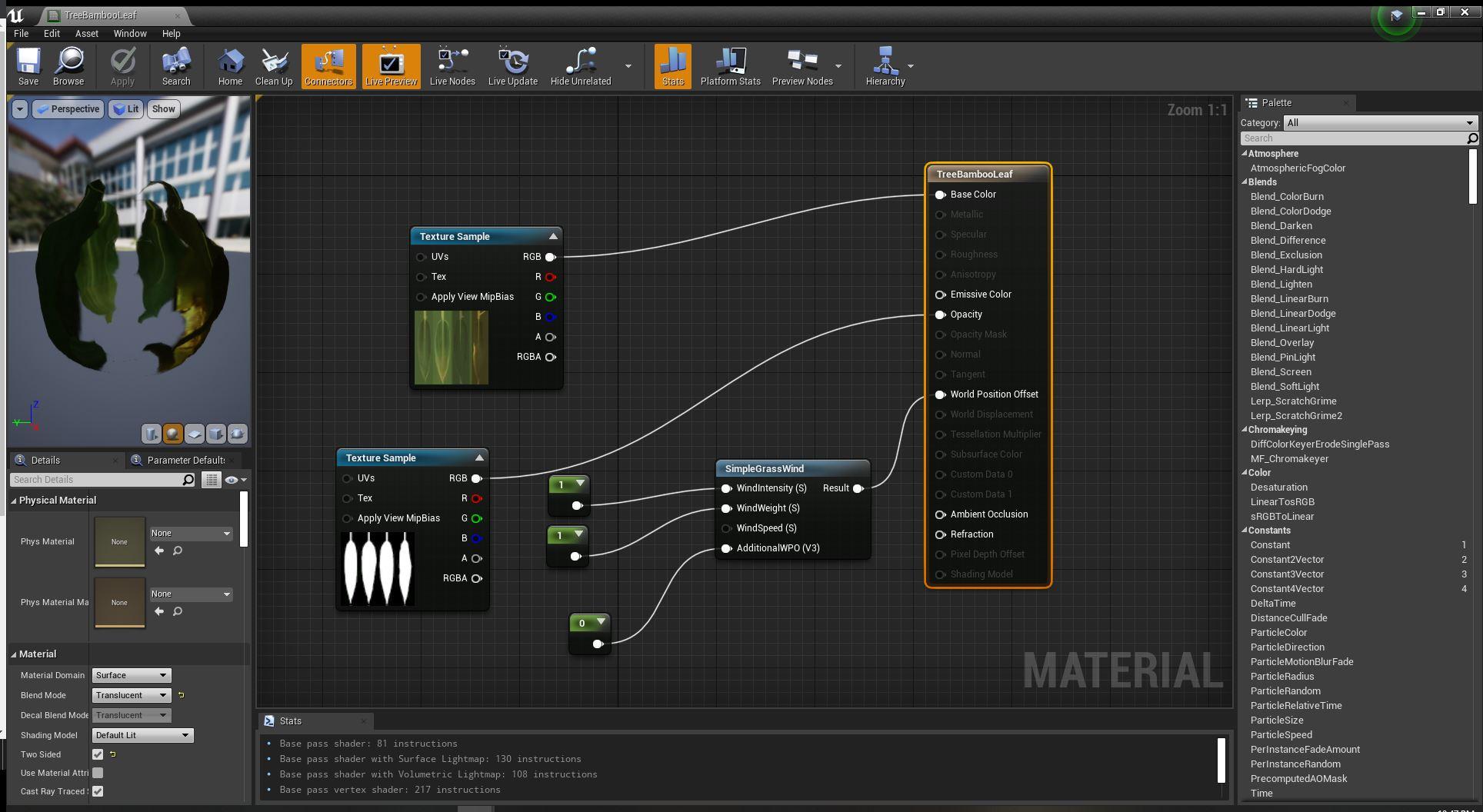Click the Palette search magnifier icon
This screenshot has width=1483, height=812.
click(x=1472, y=138)
